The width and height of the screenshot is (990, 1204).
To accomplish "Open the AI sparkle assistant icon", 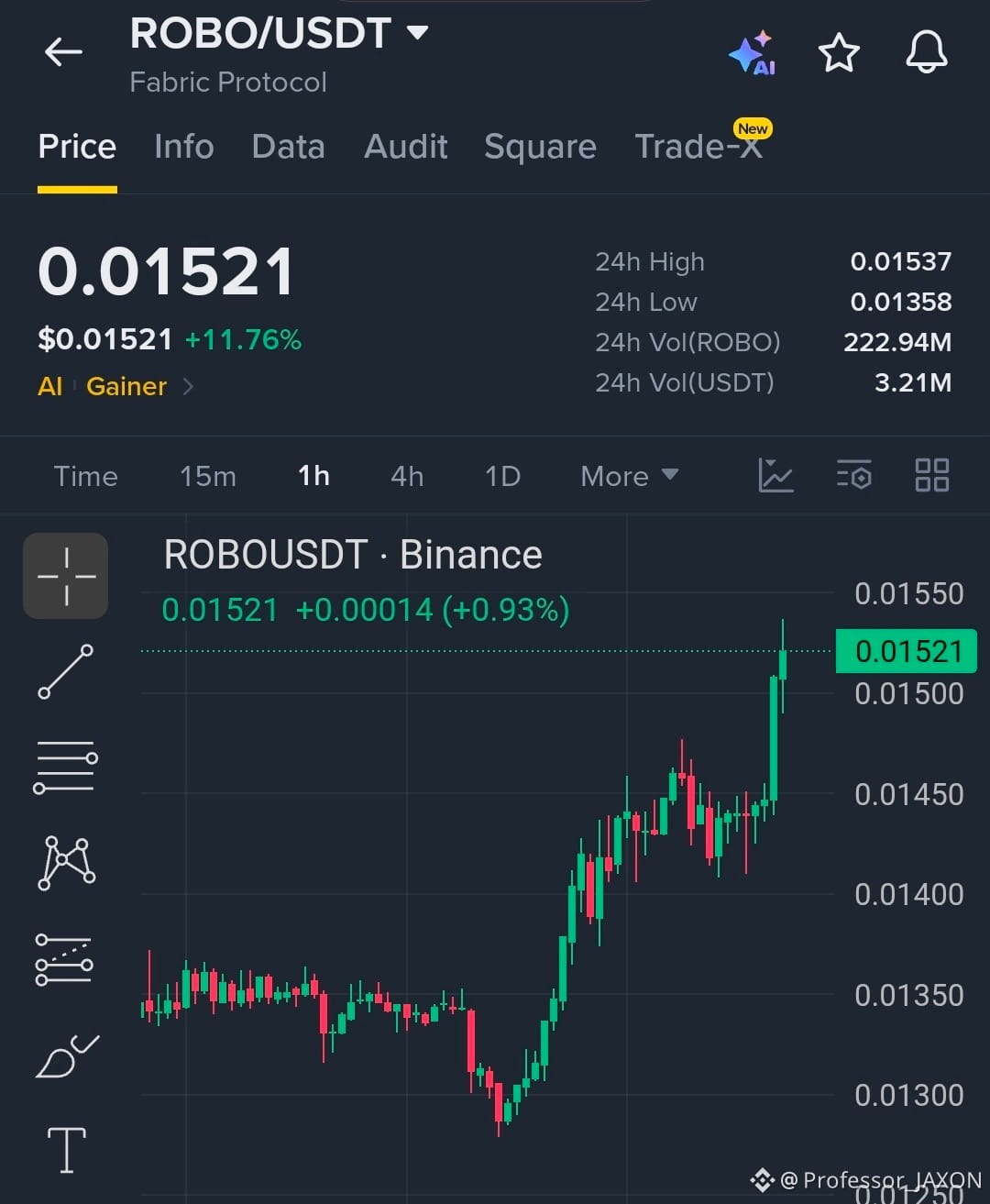I will 753,53.
